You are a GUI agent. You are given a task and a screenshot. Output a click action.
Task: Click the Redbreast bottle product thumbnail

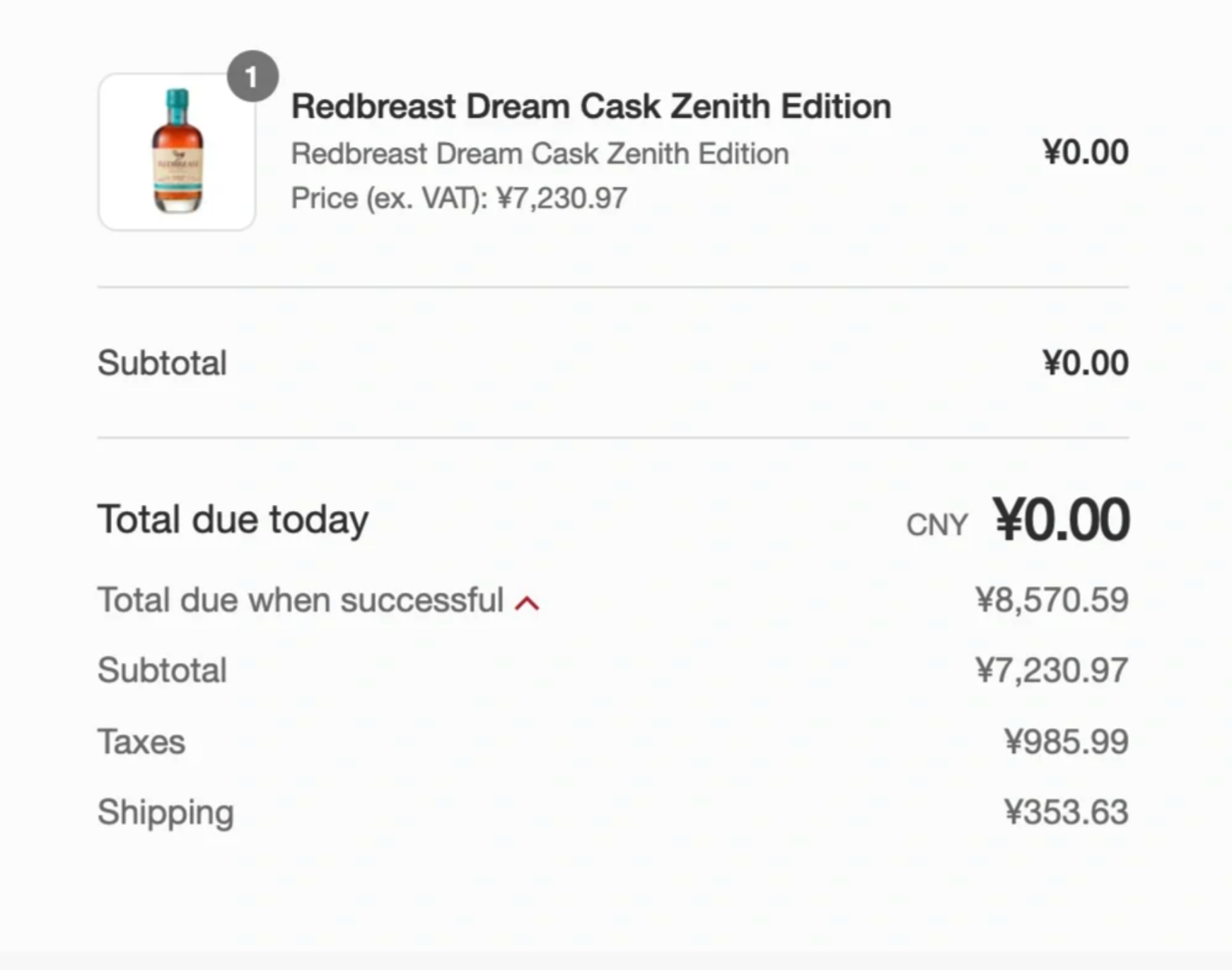(177, 151)
